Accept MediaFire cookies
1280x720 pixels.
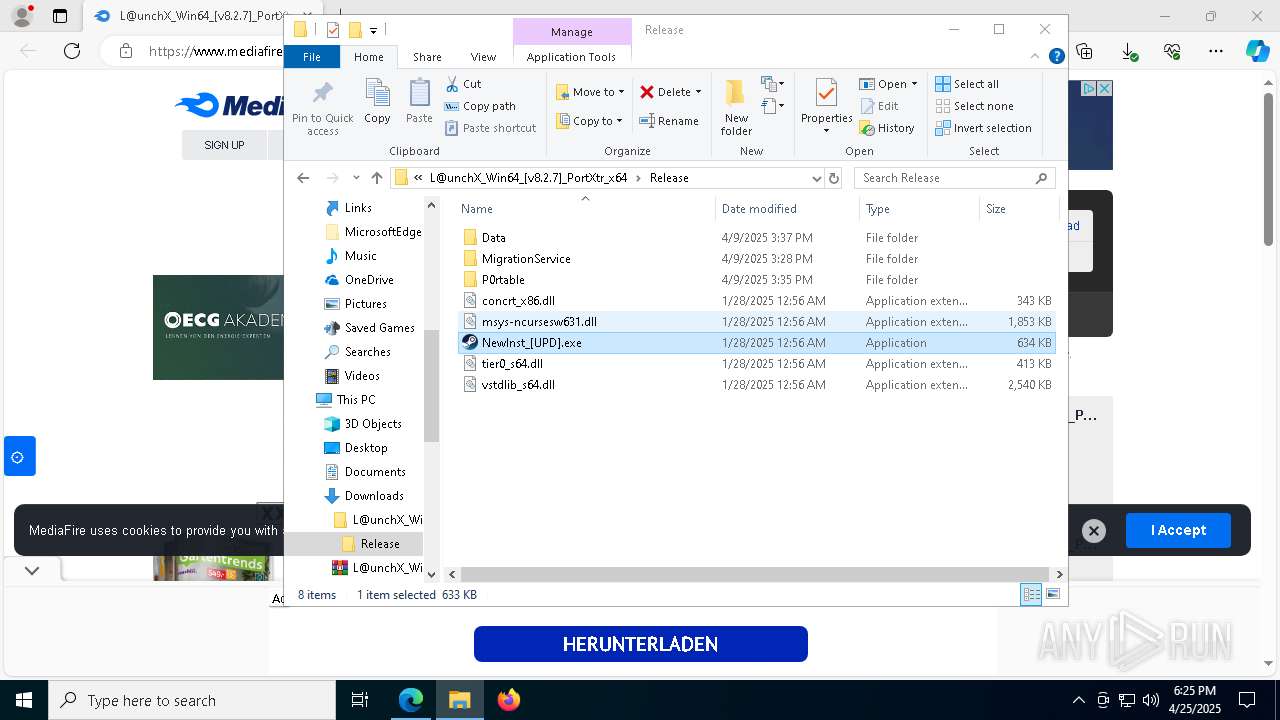[x=1178, y=530]
